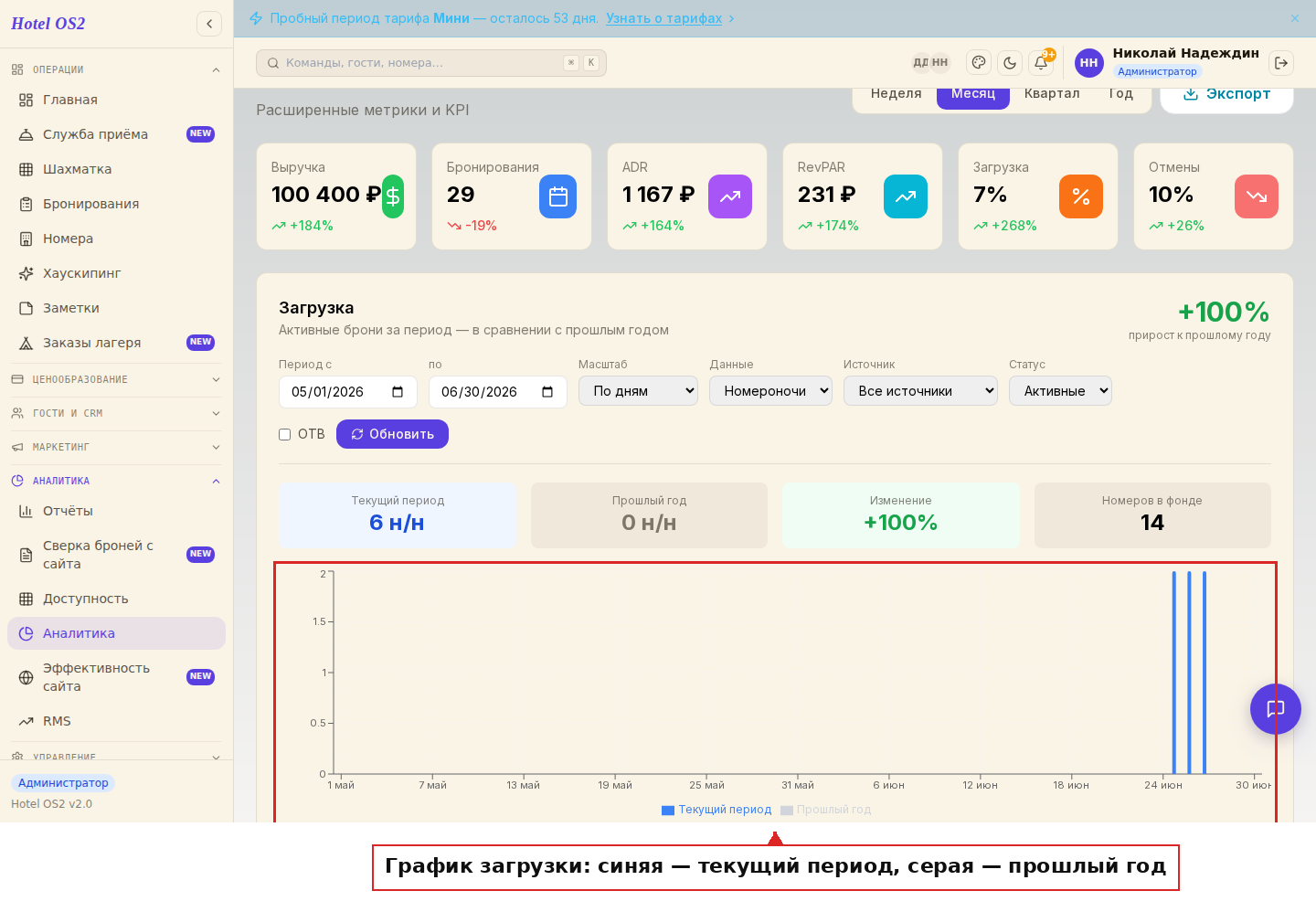Collapse the sidebar with the chevron button
Viewport: 1316px width, 912px height.
pyautogui.click(x=209, y=24)
